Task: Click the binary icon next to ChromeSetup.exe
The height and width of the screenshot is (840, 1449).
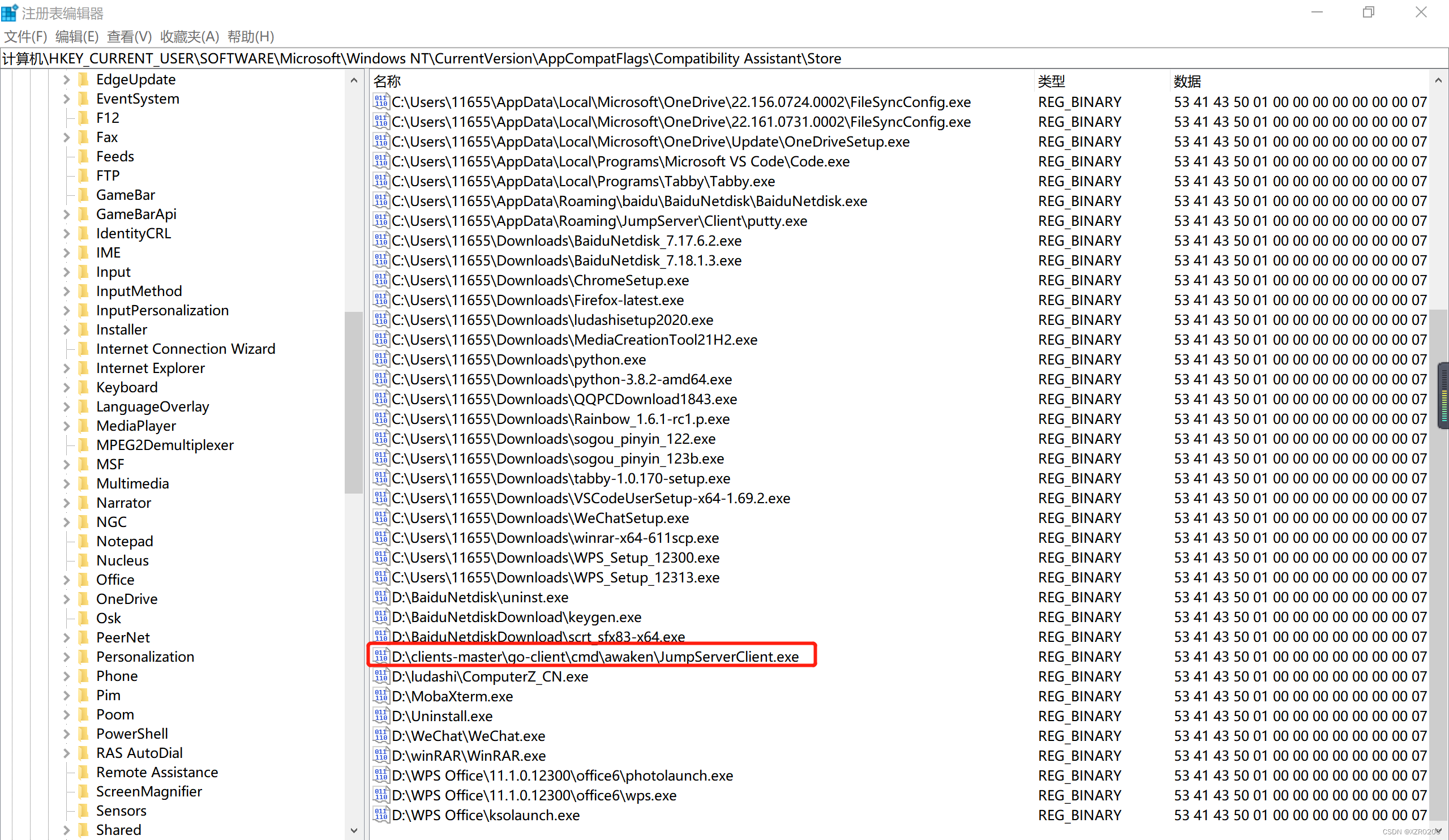Action: (381, 280)
